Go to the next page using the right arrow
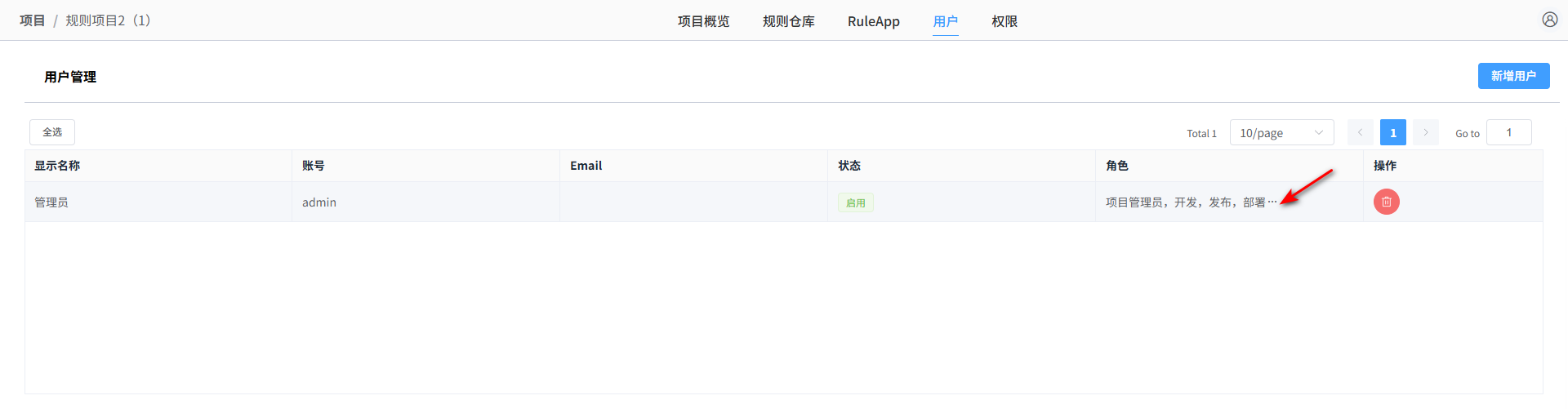The image size is (1568, 409). tap(1425, 132)
